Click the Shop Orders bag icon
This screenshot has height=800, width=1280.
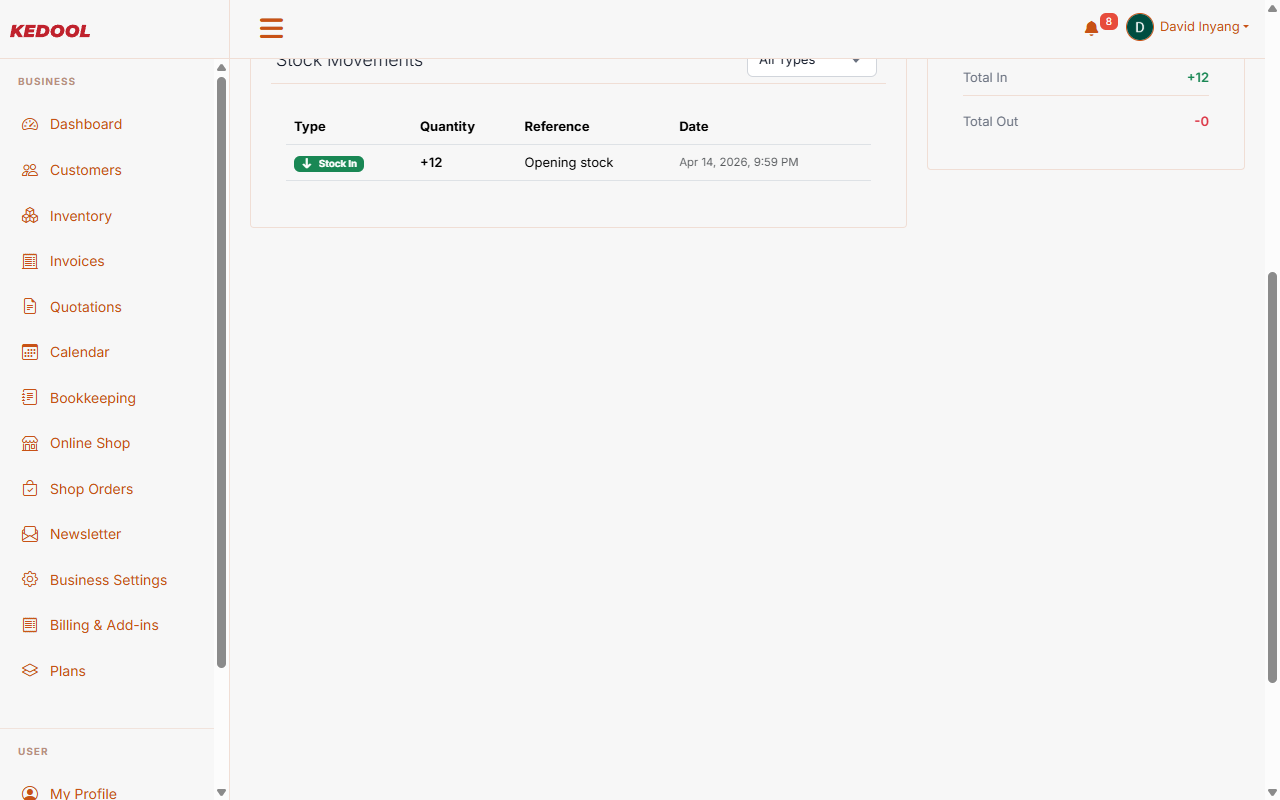30,489
